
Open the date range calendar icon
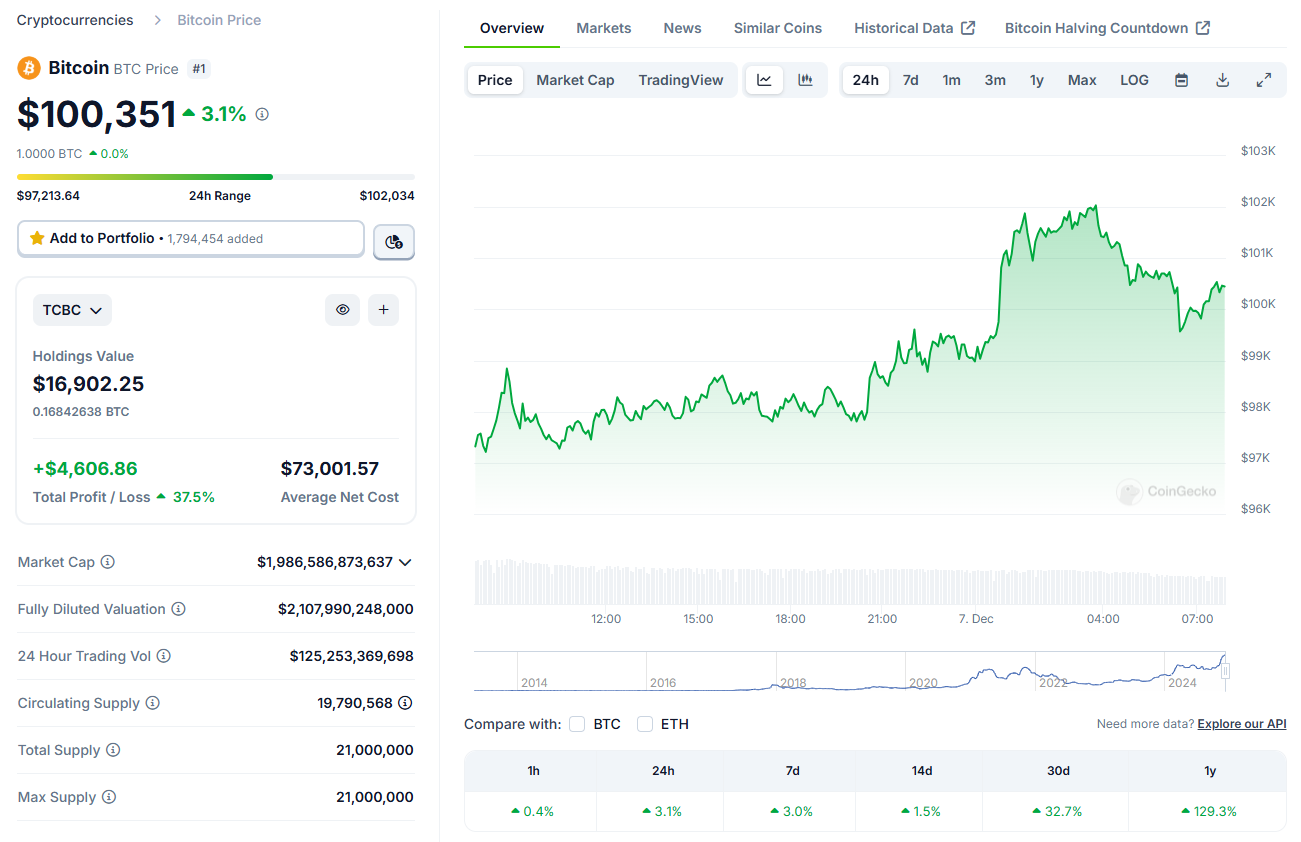click(1181, 79)
